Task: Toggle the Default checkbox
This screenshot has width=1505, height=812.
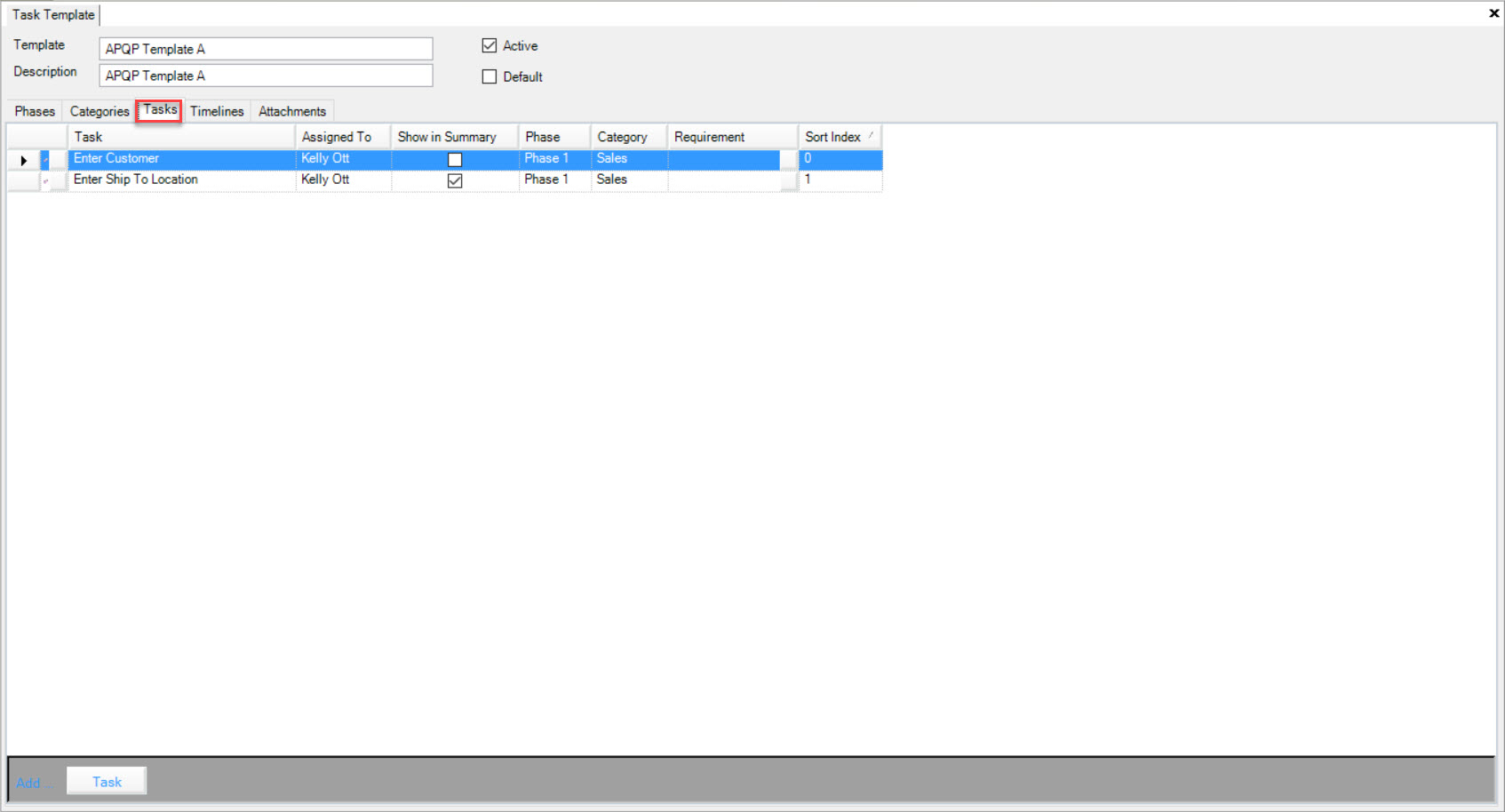Action: [x=490, y=76]
